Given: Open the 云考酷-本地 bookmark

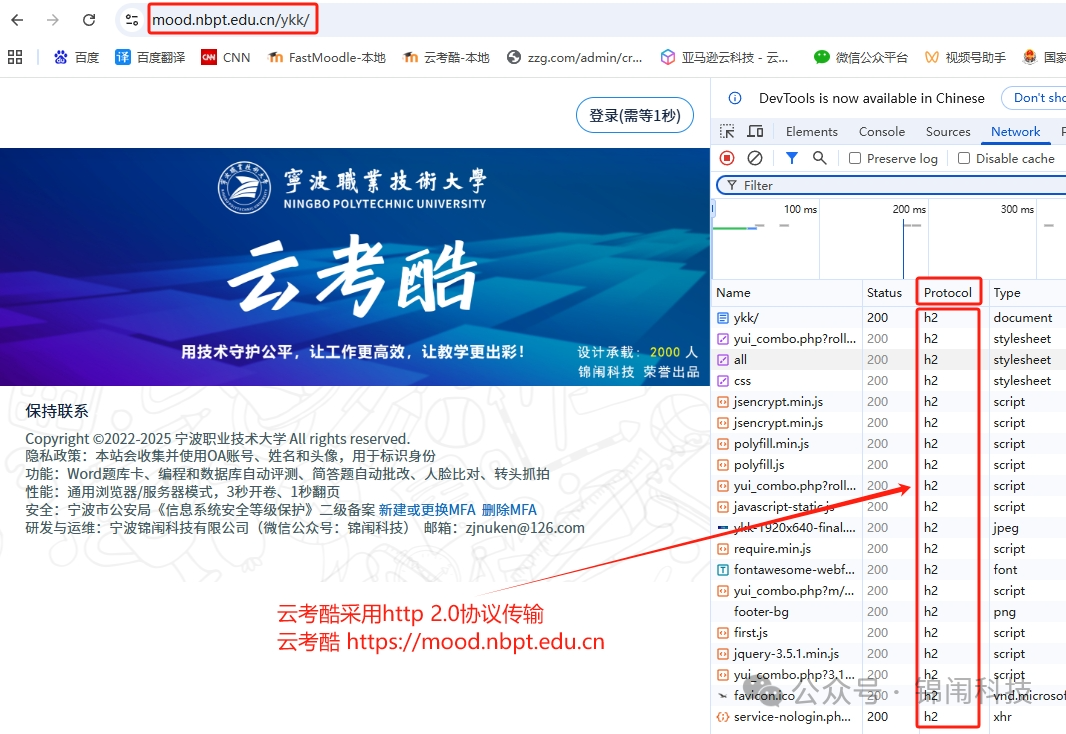Looking at the screenshot, I should pos(446,57).
